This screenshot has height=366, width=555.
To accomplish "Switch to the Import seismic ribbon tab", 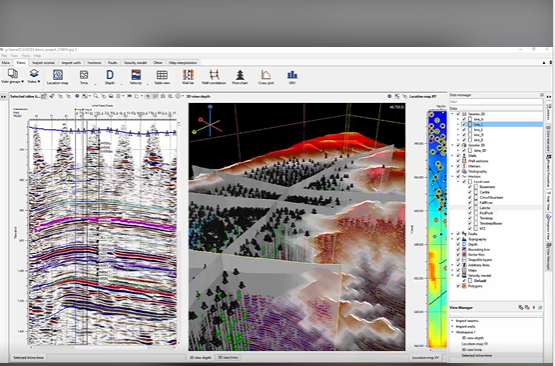I will pyautogui.click(x=43, y=63).
